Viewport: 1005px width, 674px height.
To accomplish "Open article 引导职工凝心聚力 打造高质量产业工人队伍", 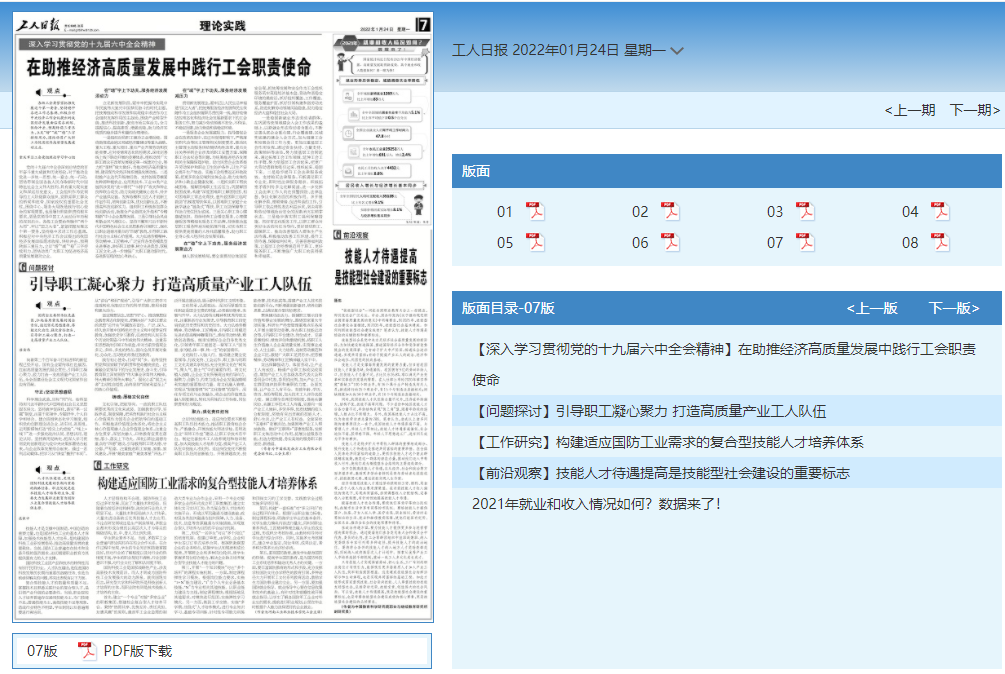I will tap(652, 411).
